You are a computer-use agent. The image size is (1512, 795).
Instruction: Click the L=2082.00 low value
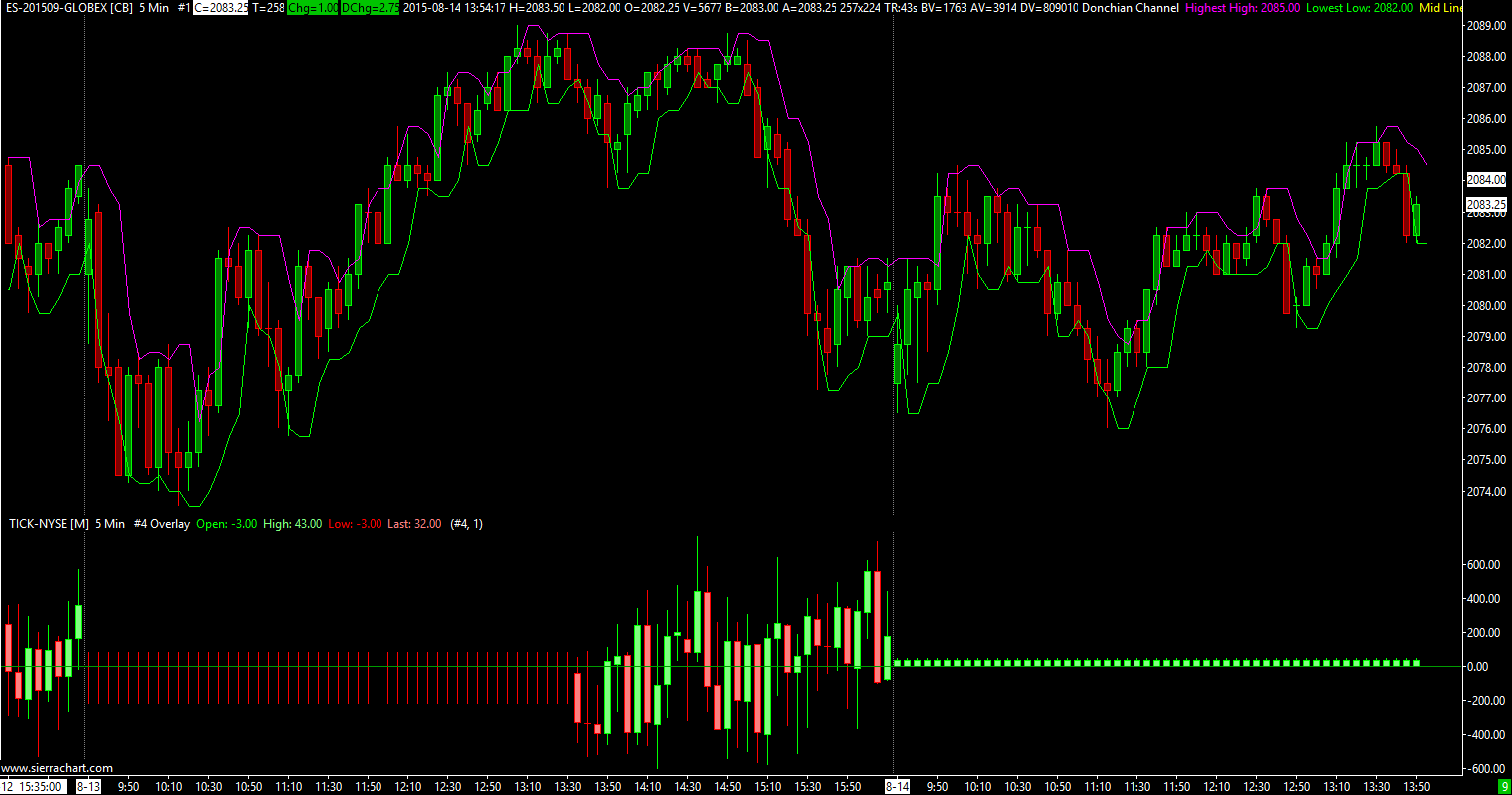coord(594,8)
